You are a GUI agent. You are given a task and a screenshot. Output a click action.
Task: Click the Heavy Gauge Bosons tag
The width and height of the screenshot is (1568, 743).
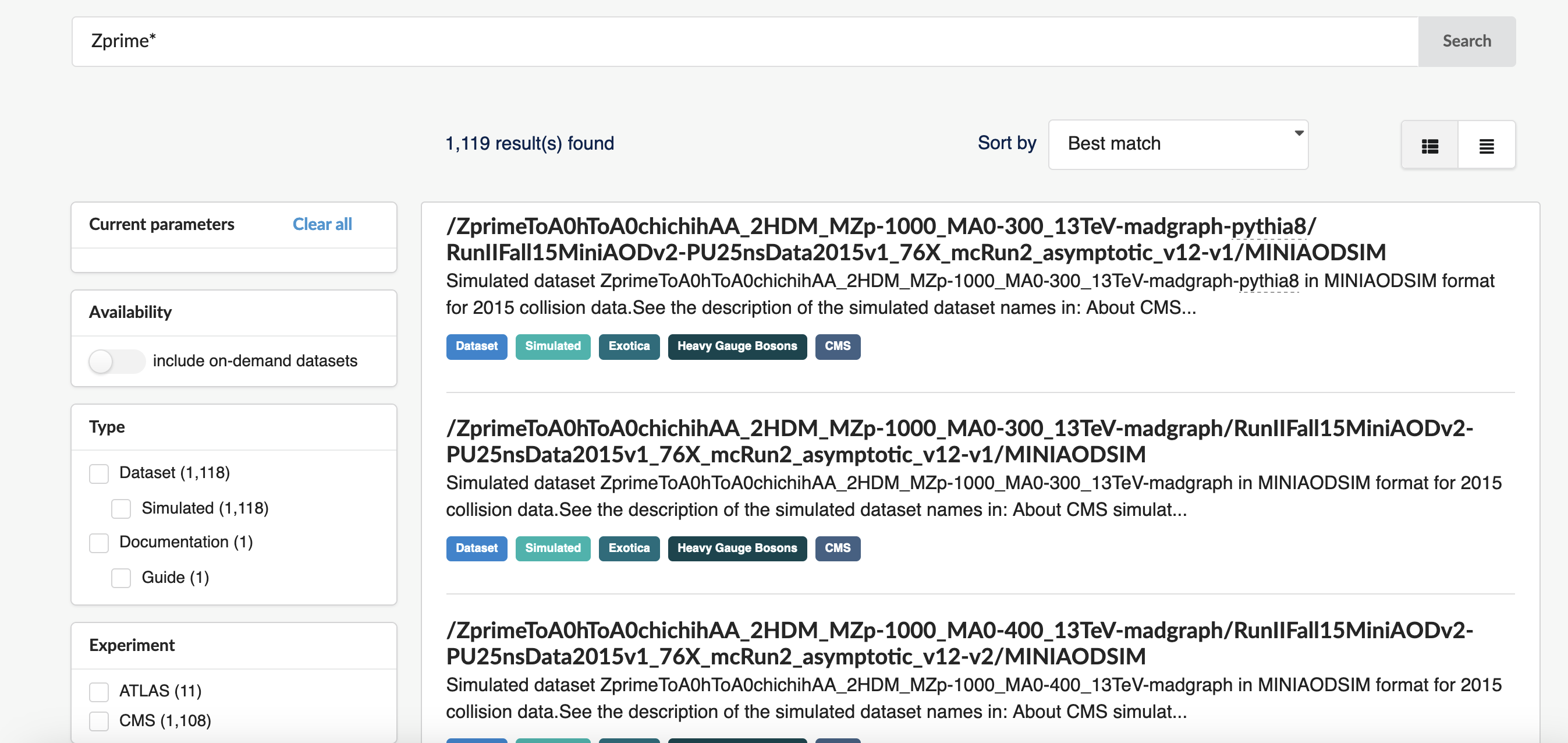pyautogui.click(x=736, y=346)
